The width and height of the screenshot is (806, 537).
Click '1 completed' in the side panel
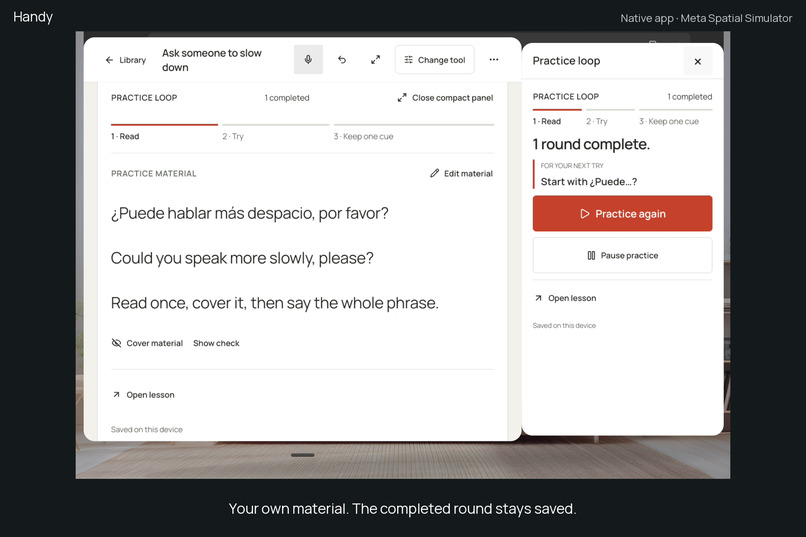point(690,97)
